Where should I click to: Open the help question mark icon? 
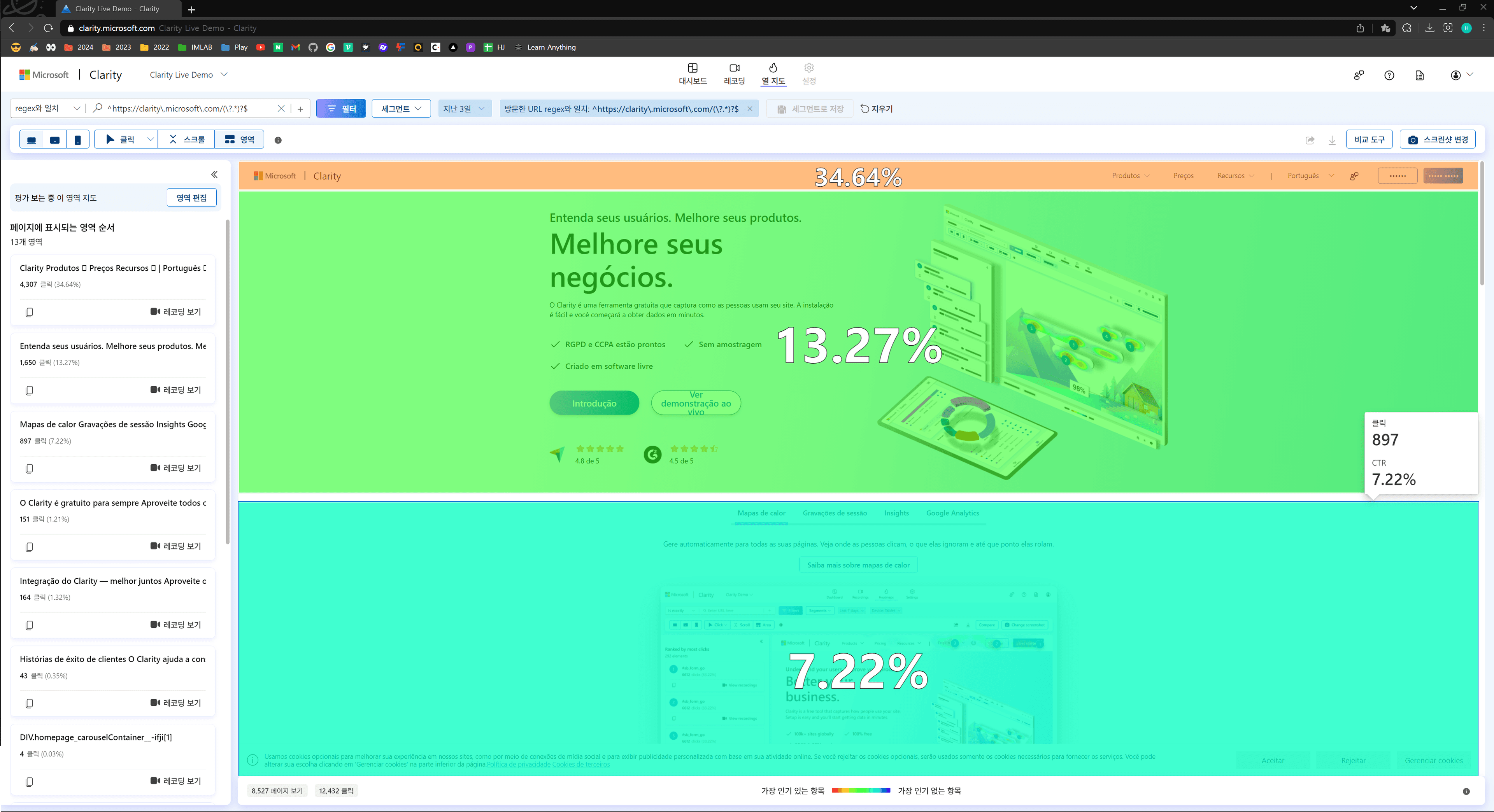coord(1389,75)
